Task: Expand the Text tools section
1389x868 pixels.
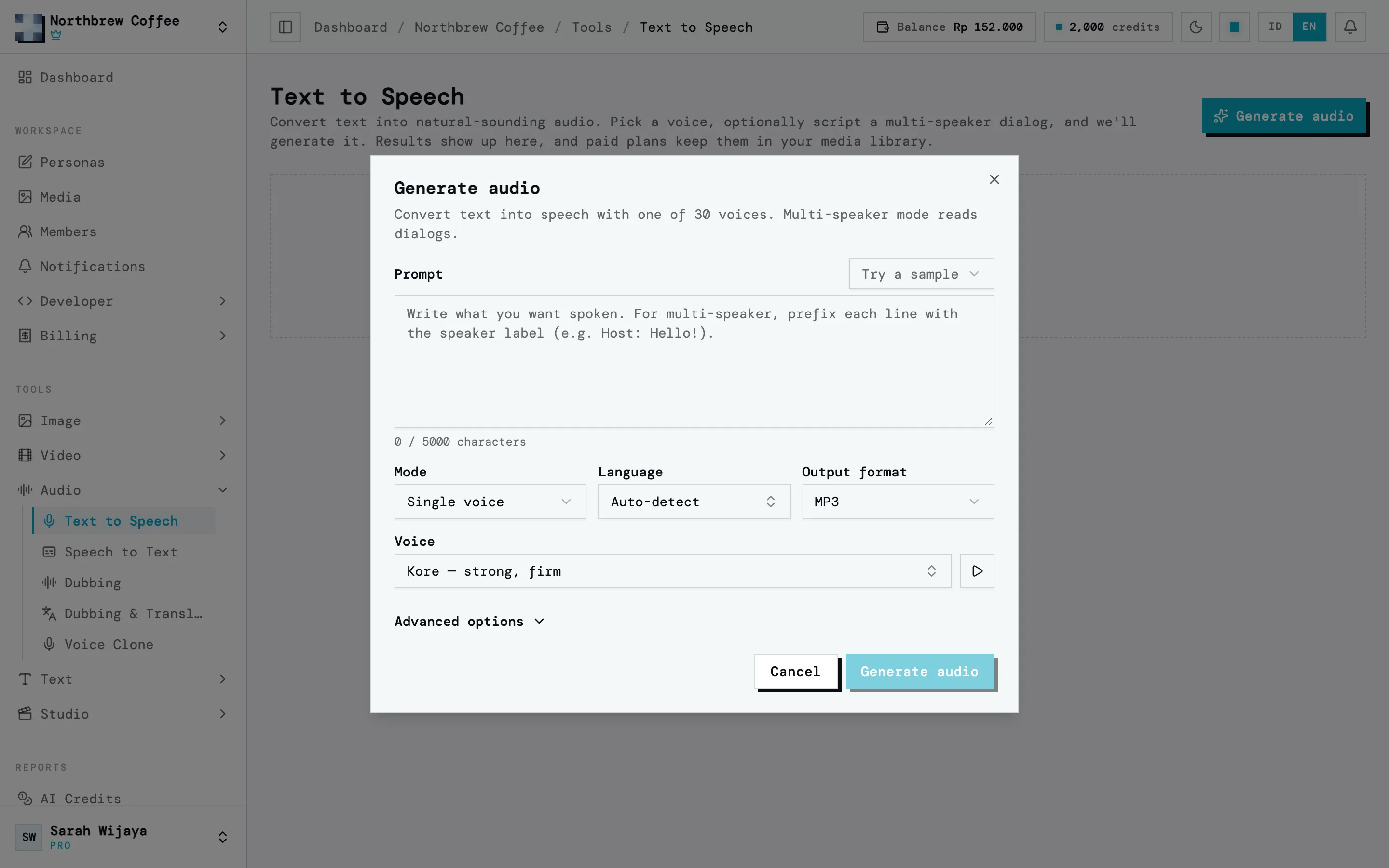Action: pyautogui.click(x=123, y=679)
